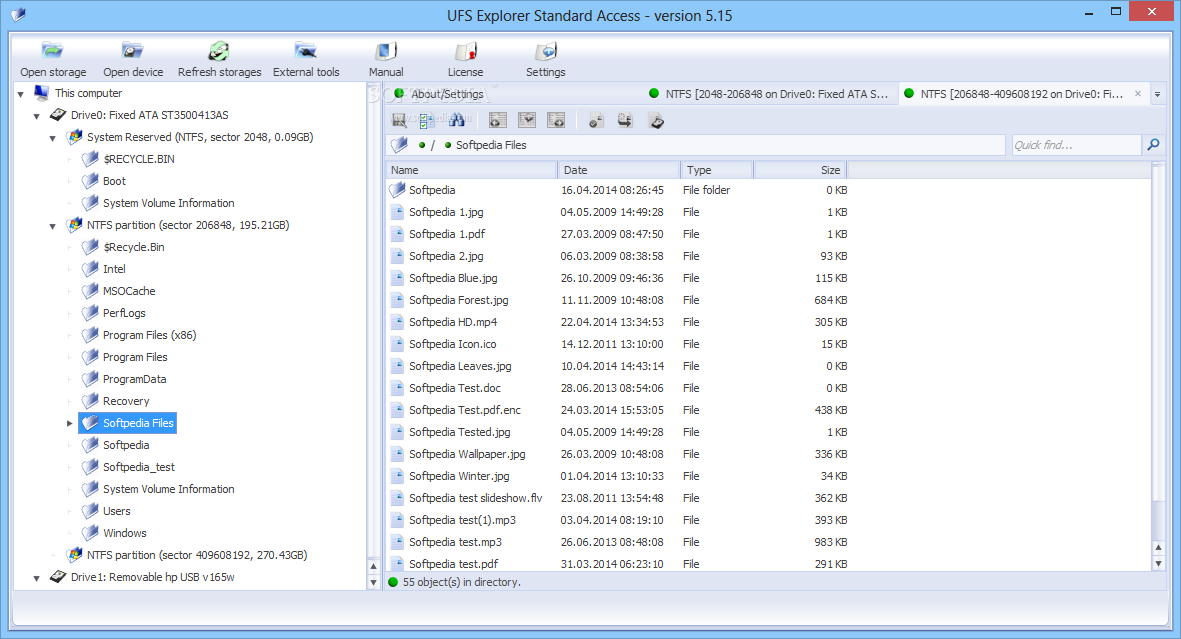This screenshot has width=1181, height=639.
Task: Click the 983 KB size cell
Action: tap(830, 542)
